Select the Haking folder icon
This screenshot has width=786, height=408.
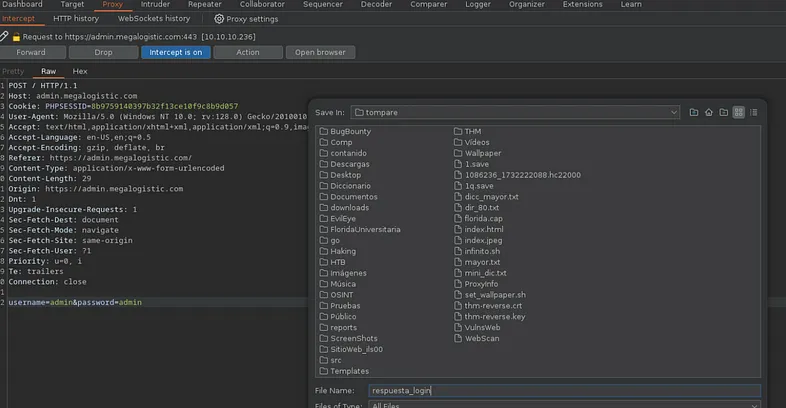click(324, 251)
